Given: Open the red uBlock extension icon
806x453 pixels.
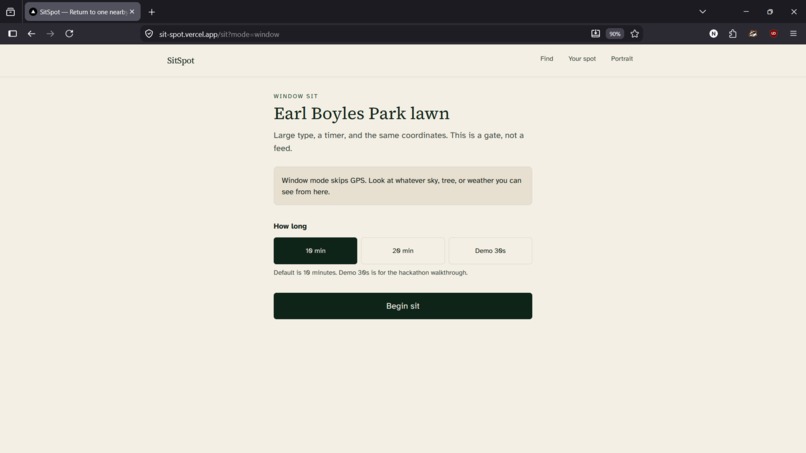Looking at the screenshot, I should [773, 34].
